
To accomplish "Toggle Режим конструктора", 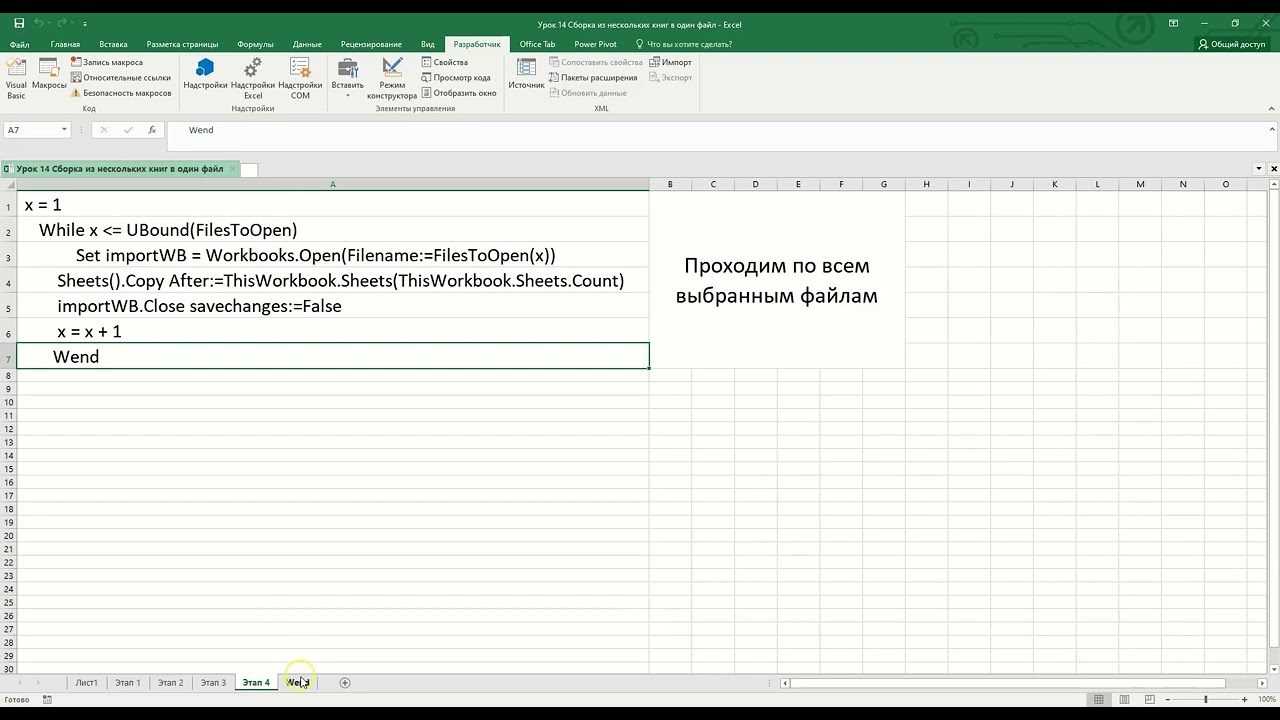I will pos(392,79).
